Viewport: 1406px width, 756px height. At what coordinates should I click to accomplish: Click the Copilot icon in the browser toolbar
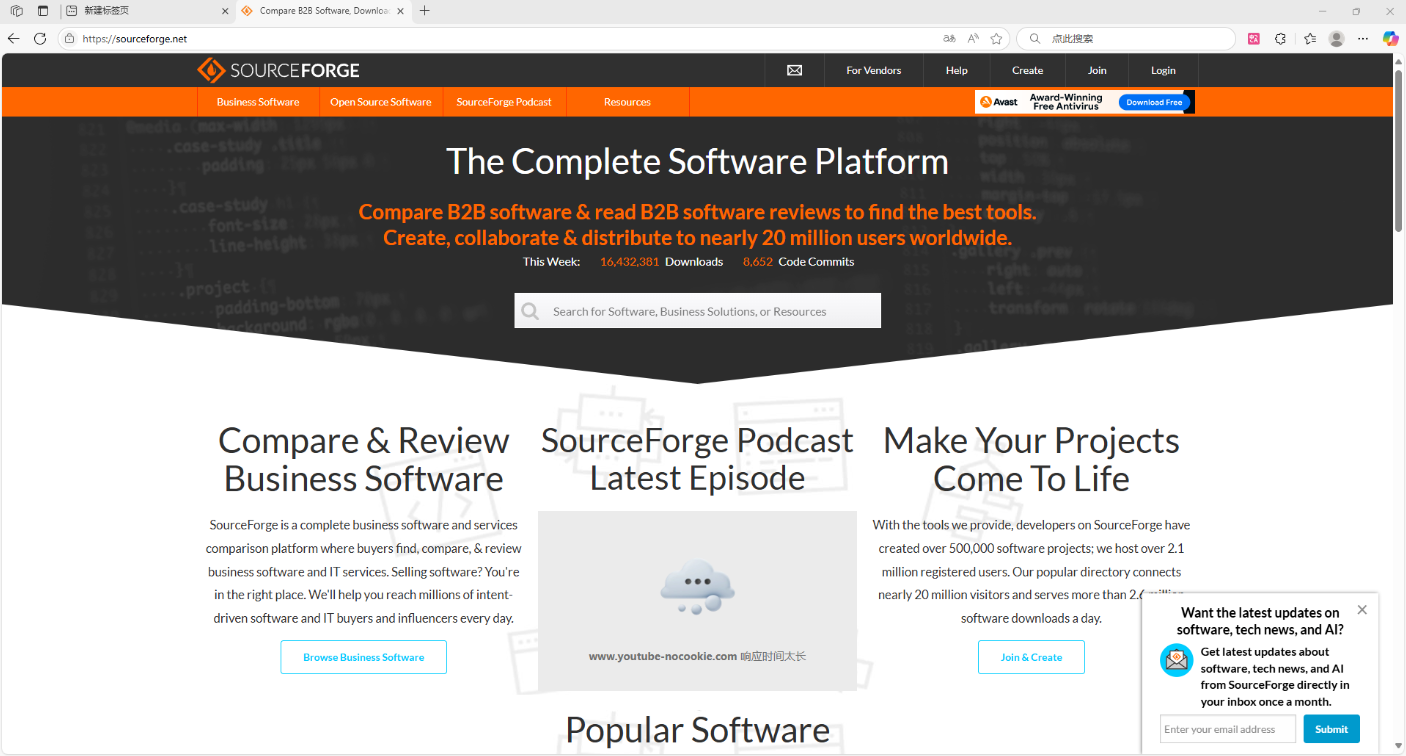pyautogui.click(x=1390, y=38)
